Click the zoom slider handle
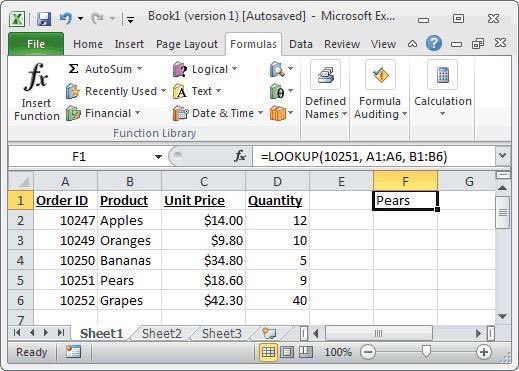This screenshot has width=519, height=371. tap(426, 352)
